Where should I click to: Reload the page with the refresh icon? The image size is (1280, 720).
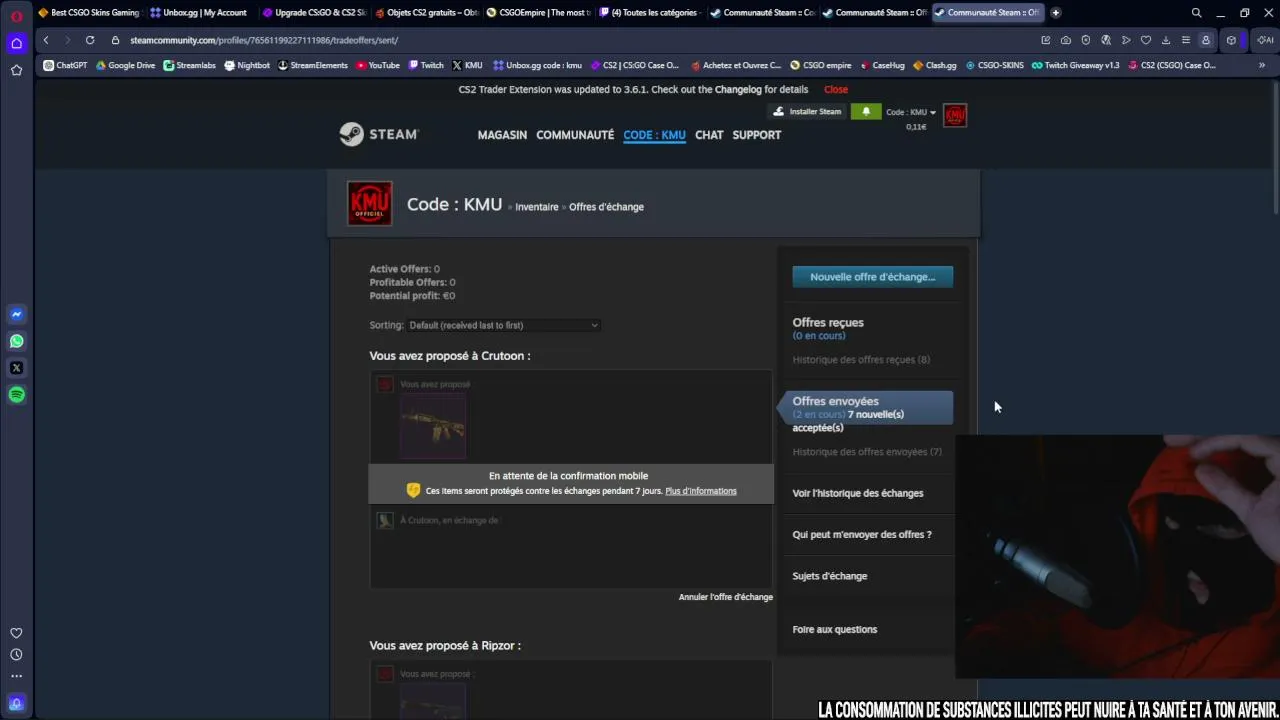pyautogui.click(x=90, y=40)
